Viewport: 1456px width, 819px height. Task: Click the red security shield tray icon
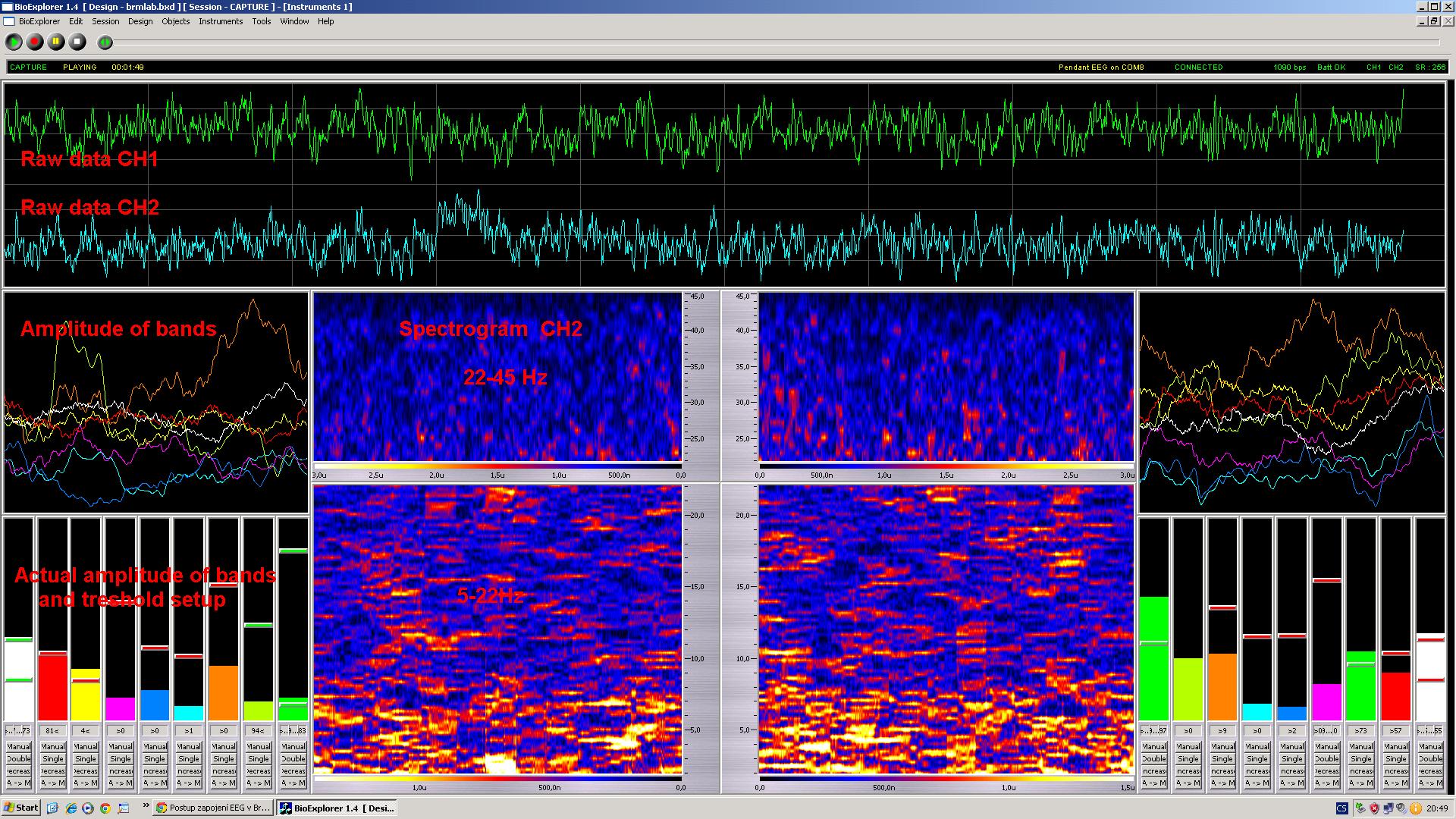click(x=1374, y=808)
